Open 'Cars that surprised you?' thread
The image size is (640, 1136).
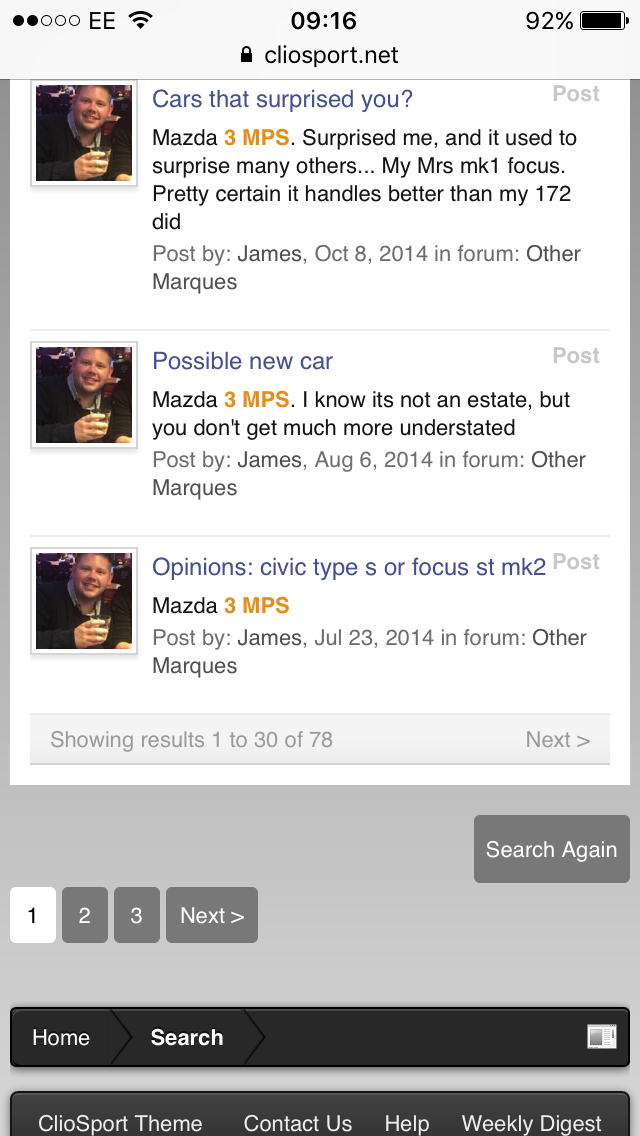(x=282, y=99)
